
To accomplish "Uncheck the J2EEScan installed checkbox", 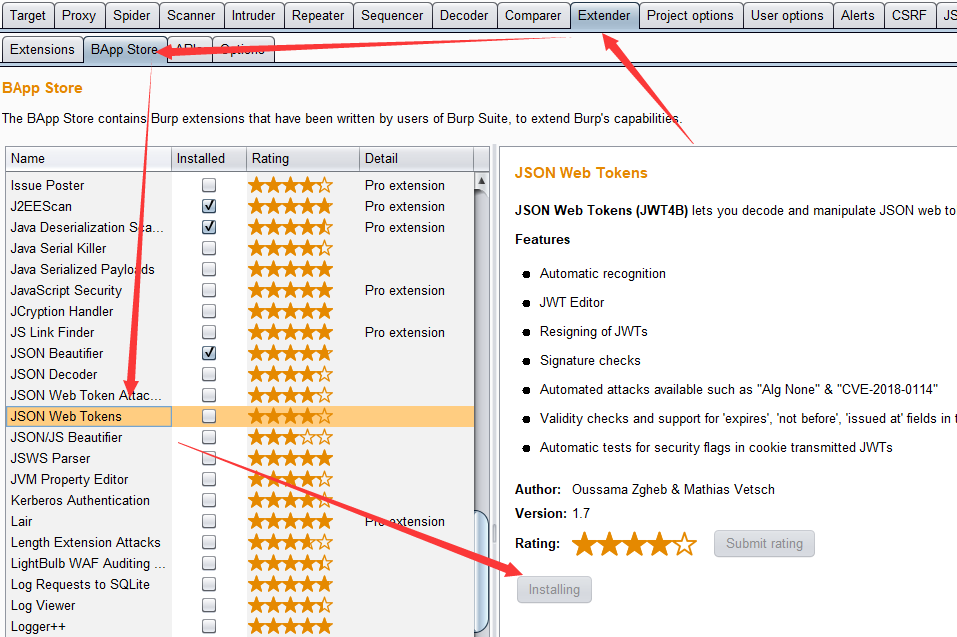I will tap(209, 206).
